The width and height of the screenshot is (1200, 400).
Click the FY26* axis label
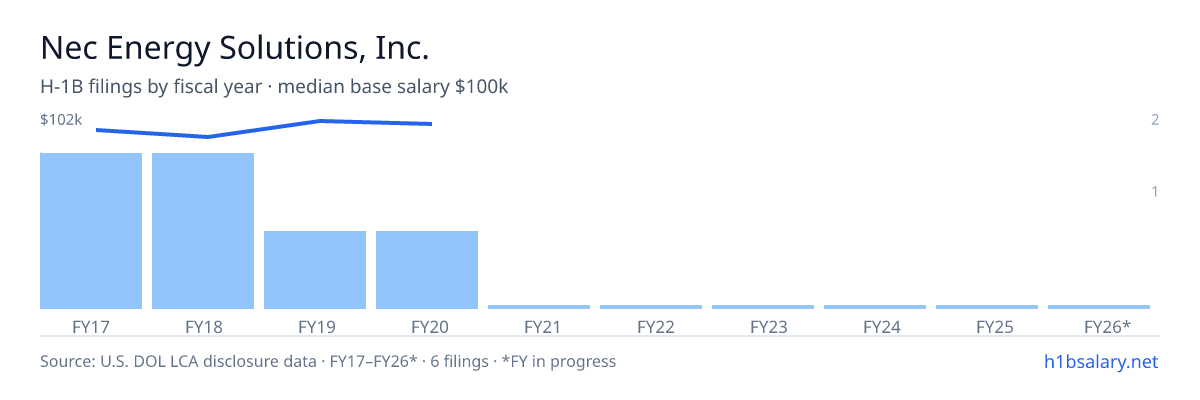tap(1107, 326)
